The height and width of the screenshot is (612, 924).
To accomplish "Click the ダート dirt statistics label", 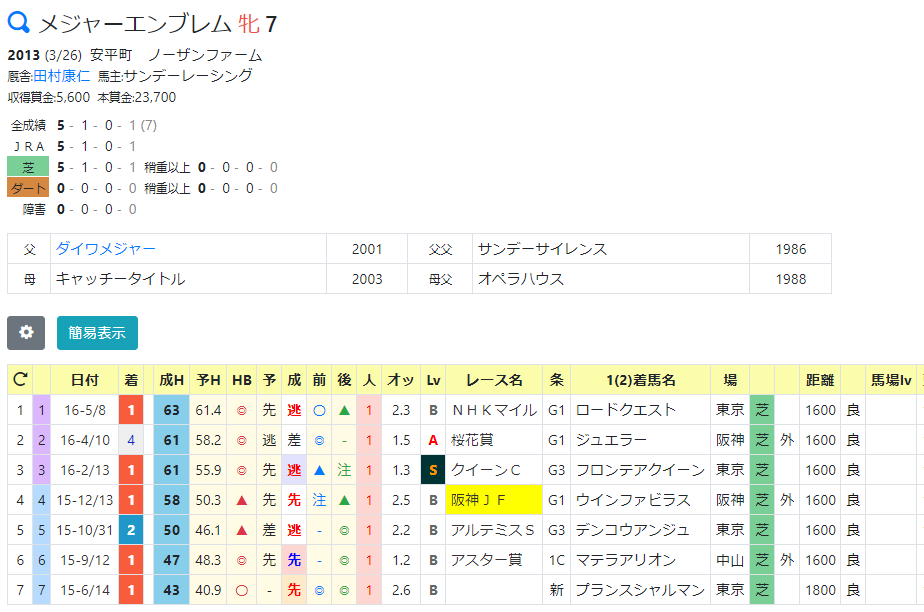I will pos(28,188).
